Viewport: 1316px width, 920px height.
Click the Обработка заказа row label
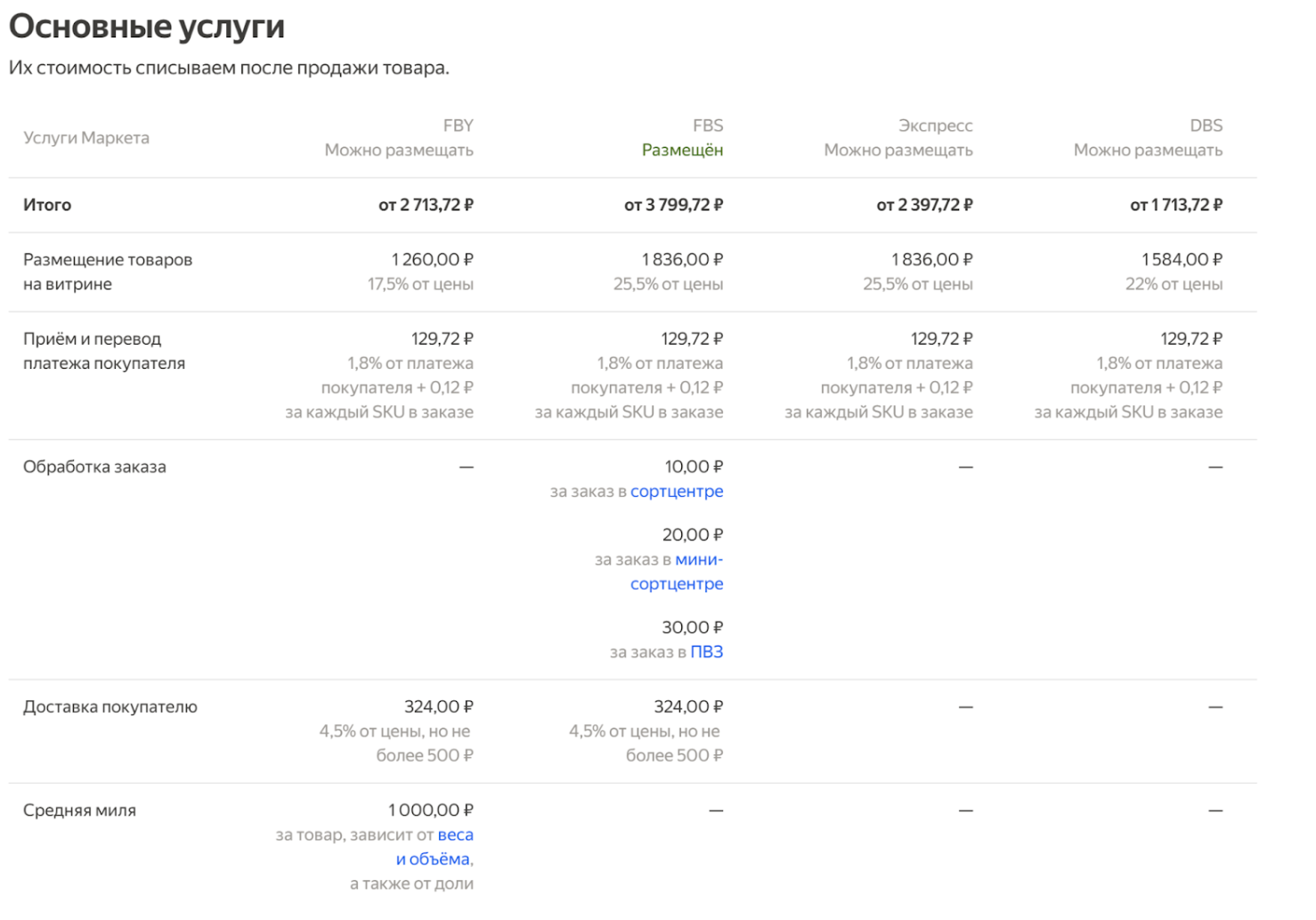pos(94,467)
